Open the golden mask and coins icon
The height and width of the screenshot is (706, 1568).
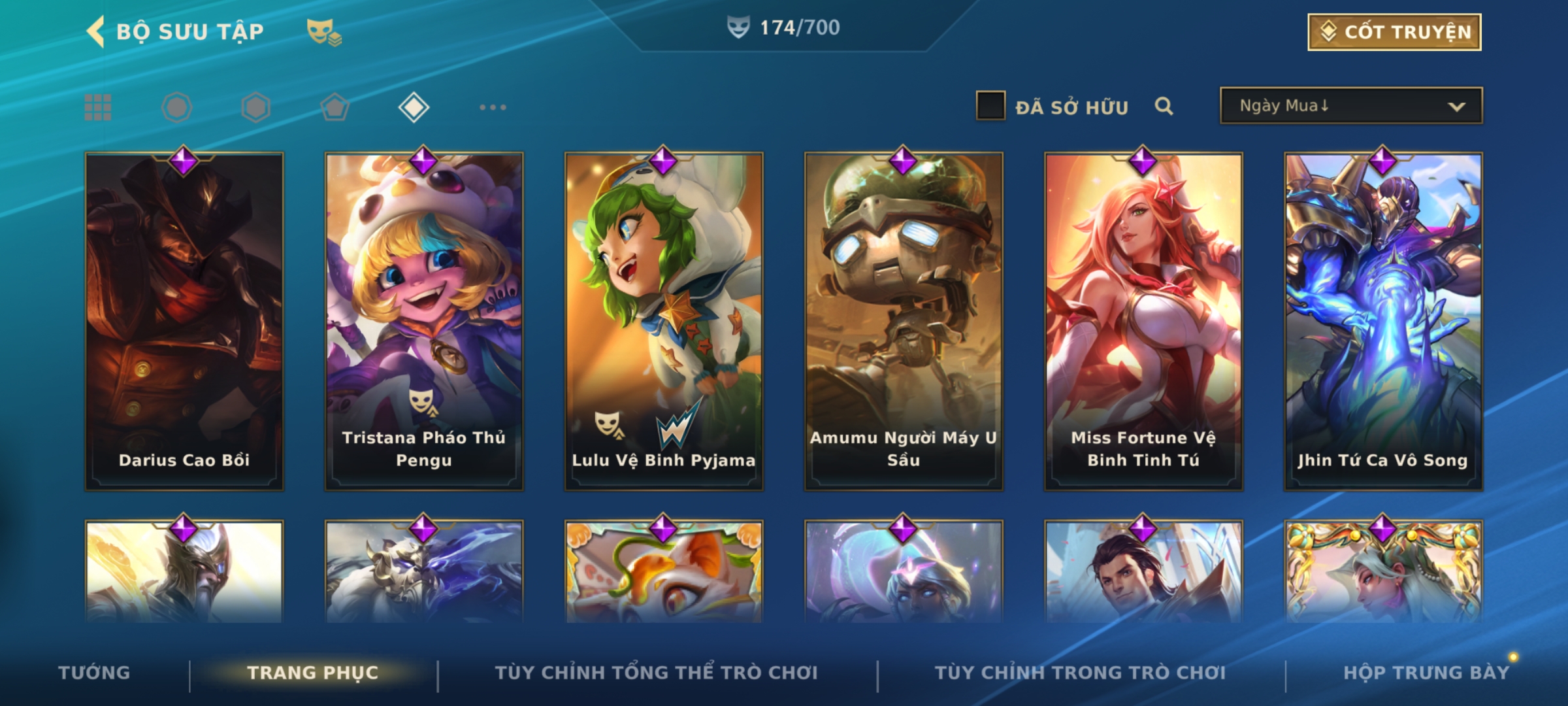point(324,32)
